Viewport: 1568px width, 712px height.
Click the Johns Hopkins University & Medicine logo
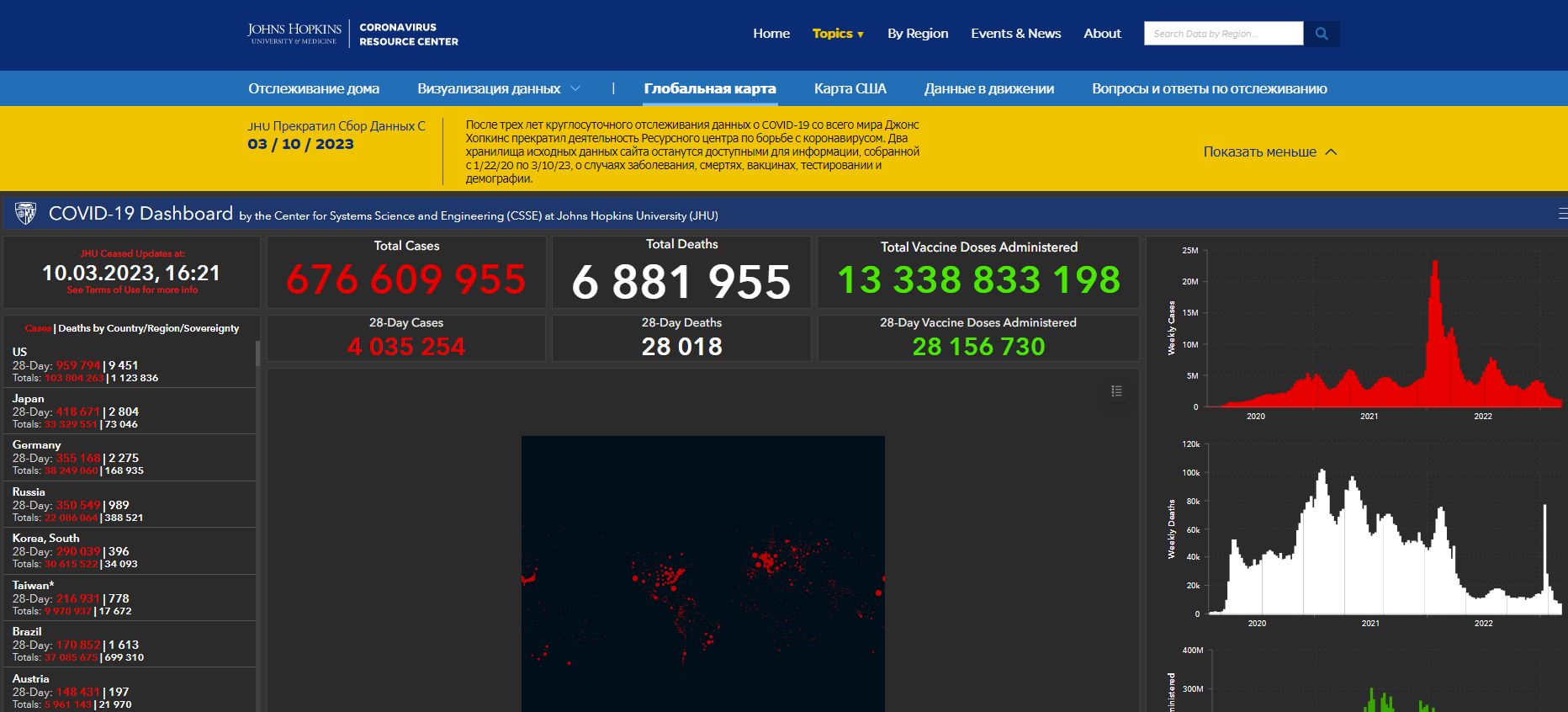pyautogui.click(x=294, y=34)
